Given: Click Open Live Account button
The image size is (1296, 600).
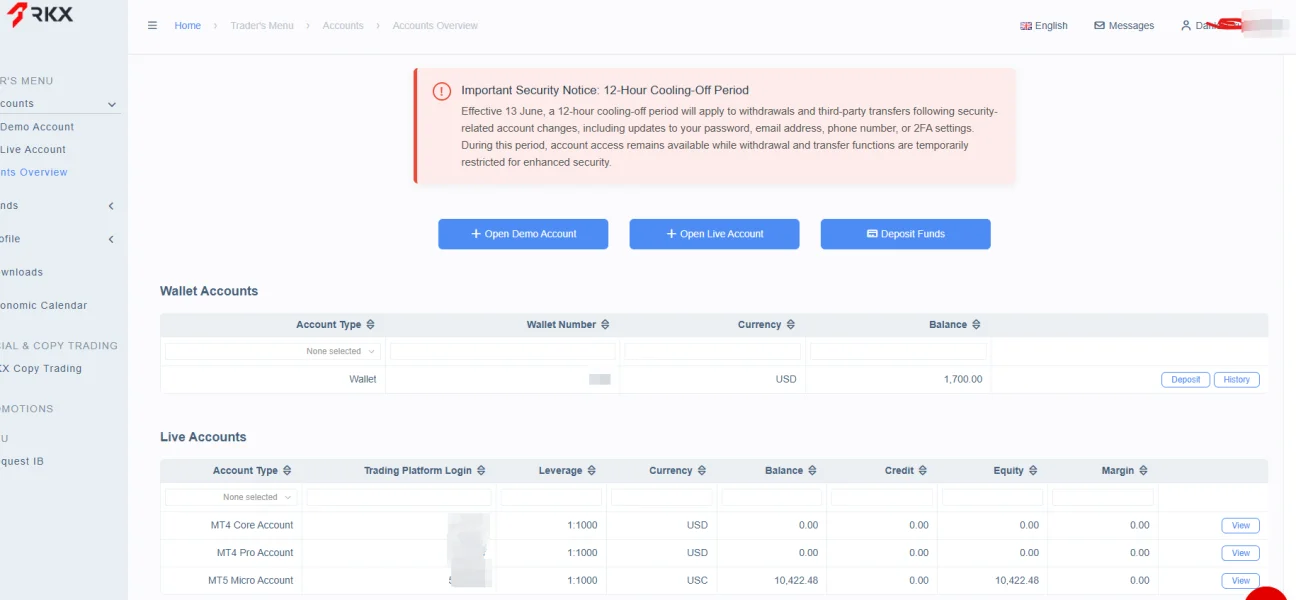Looking at the screenshot, I should 714,234.
